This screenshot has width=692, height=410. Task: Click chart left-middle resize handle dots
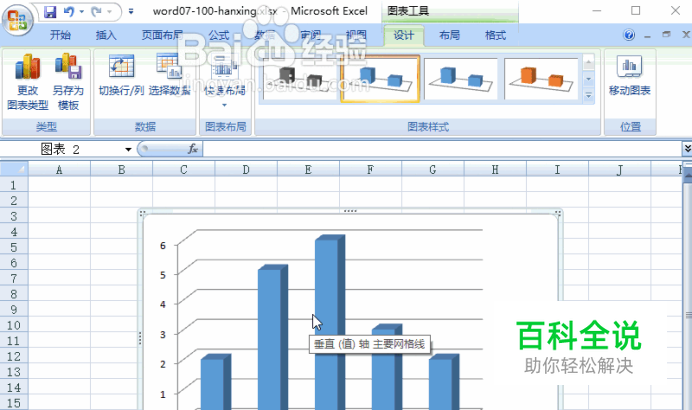click(x=140, y=338)
